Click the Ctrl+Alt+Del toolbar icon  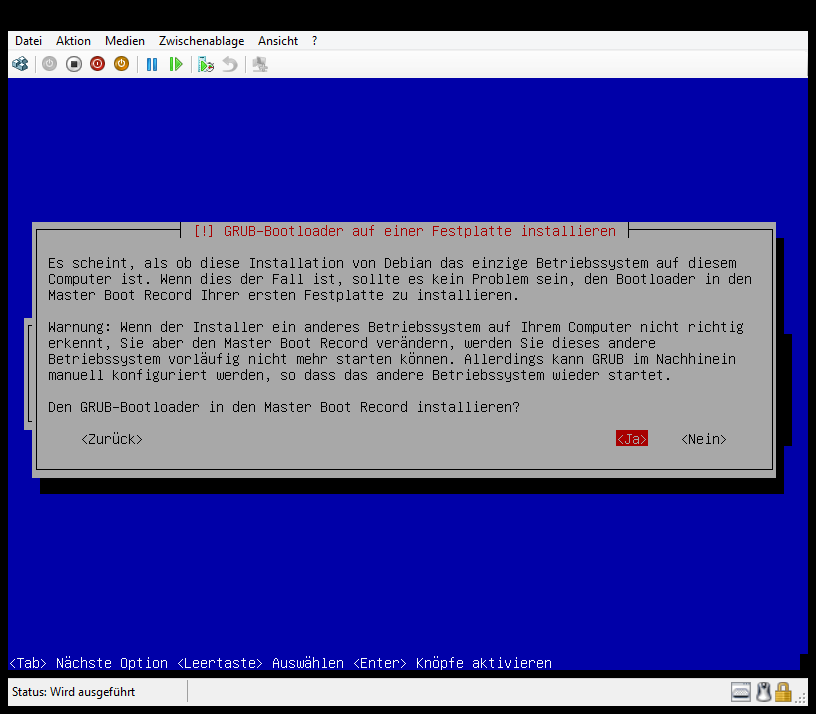[x=20, y=65]
